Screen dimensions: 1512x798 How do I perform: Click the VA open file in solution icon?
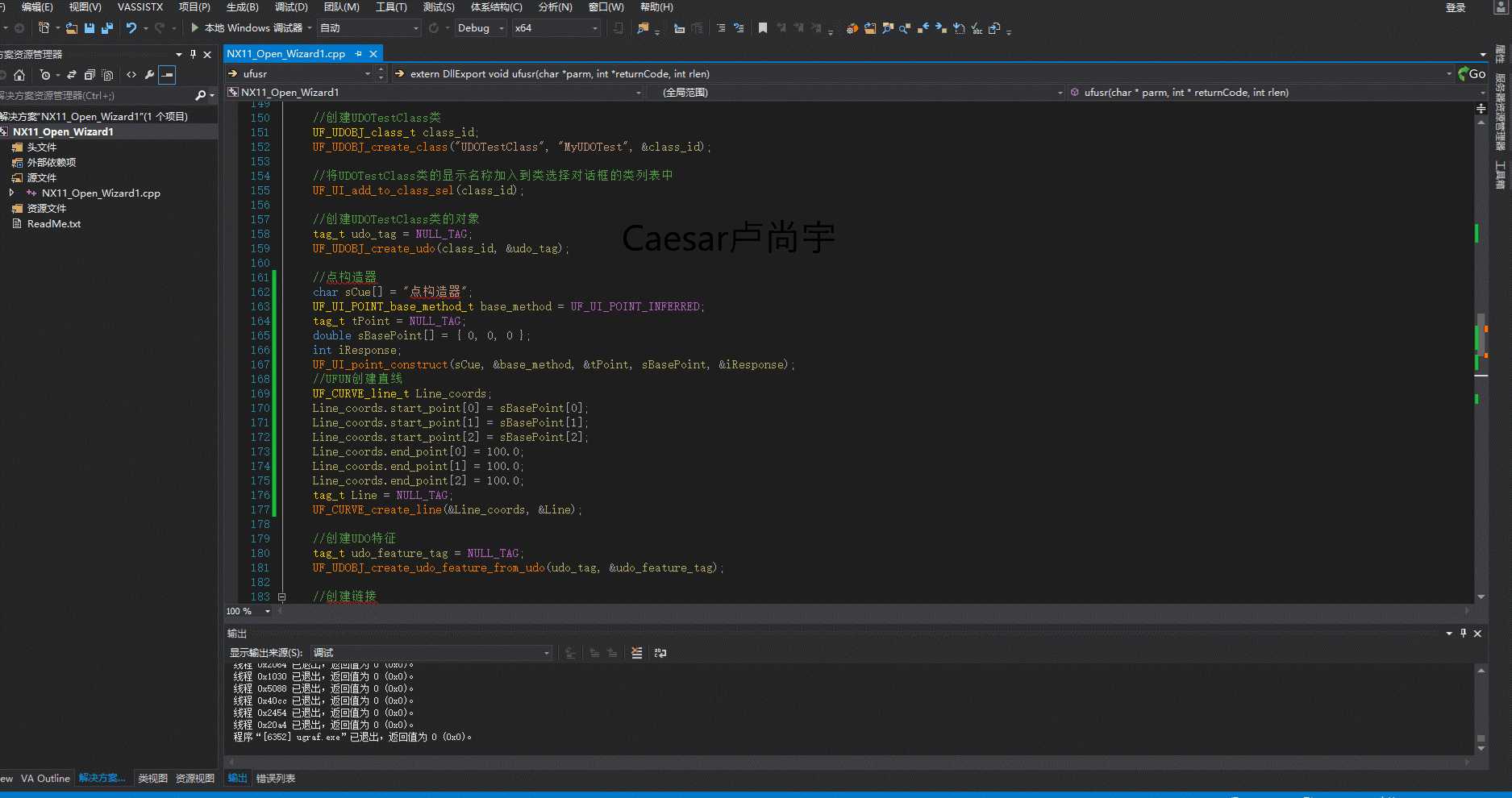coord(870,28)
